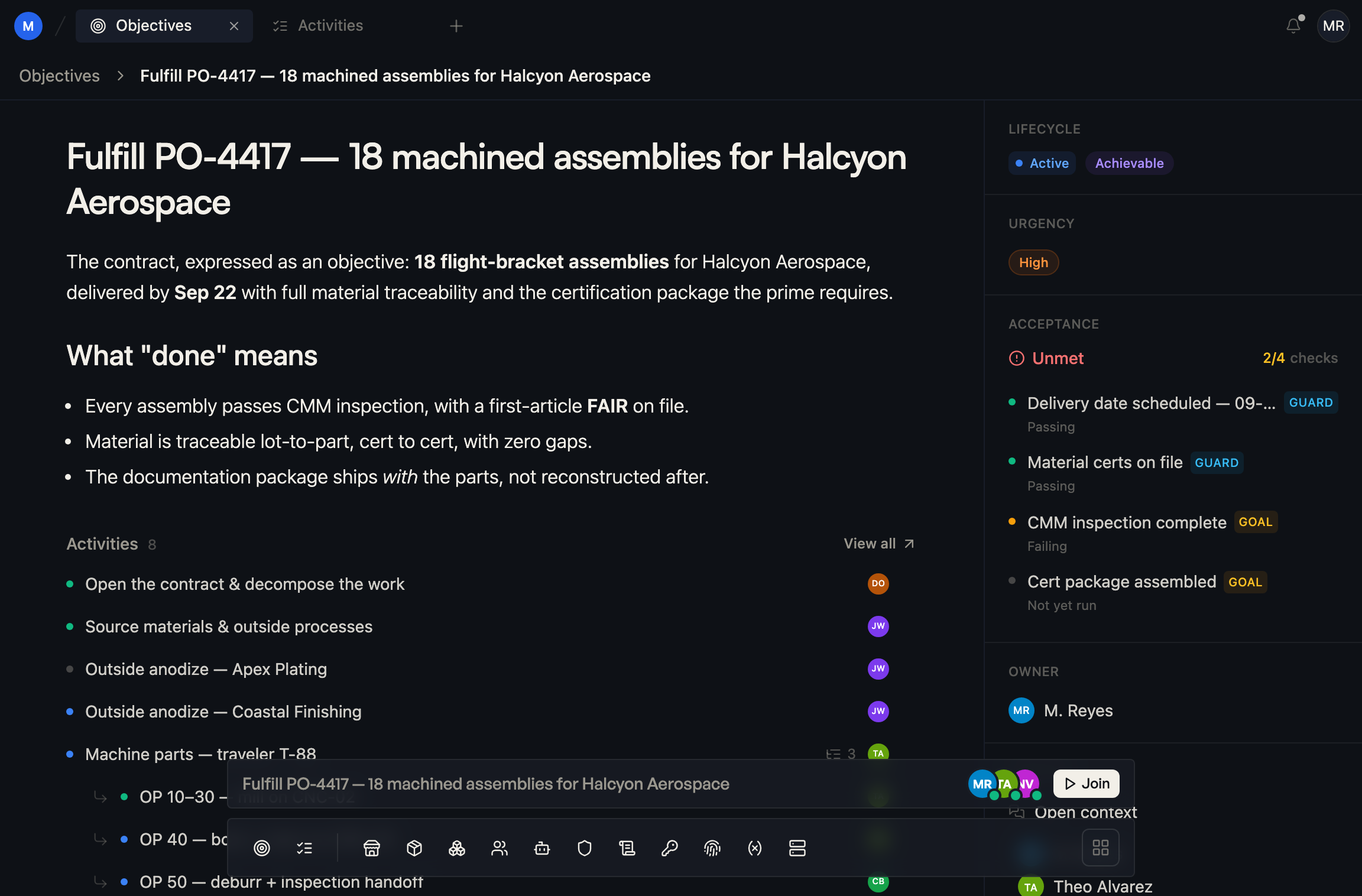Open the scroll document icon in dock
The width and height of the screenshot is (1362, 896).
[627, 848]
